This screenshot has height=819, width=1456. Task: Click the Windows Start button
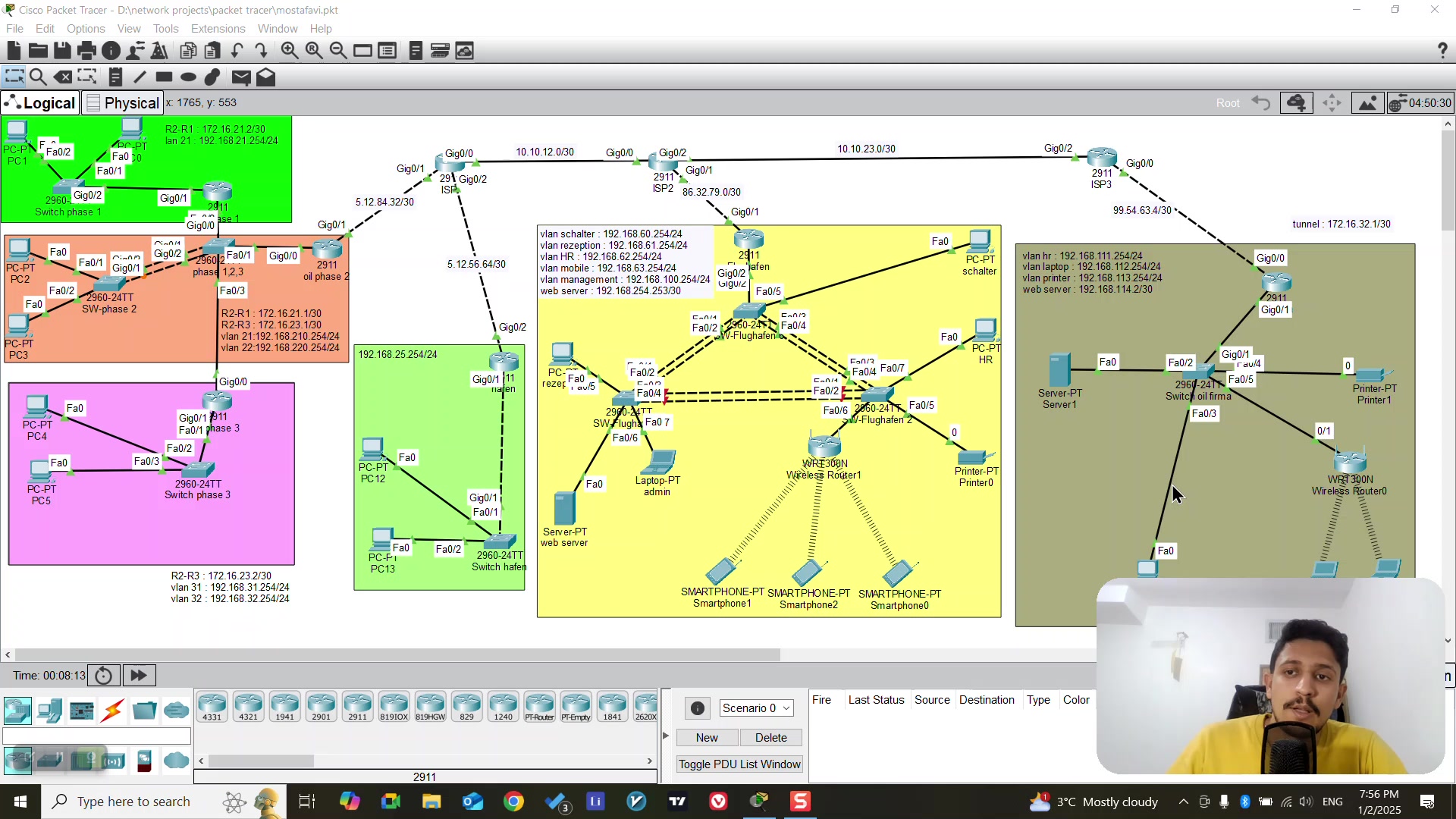(20, 802)
